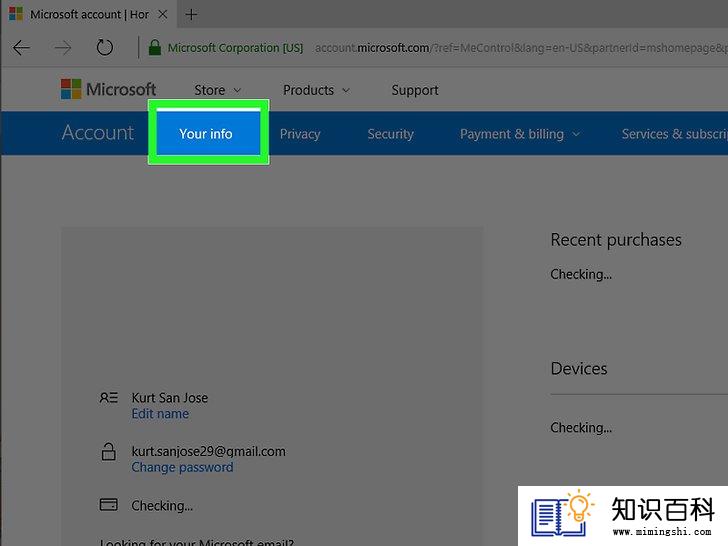Click the green security padlock icon

coord(155,47)
